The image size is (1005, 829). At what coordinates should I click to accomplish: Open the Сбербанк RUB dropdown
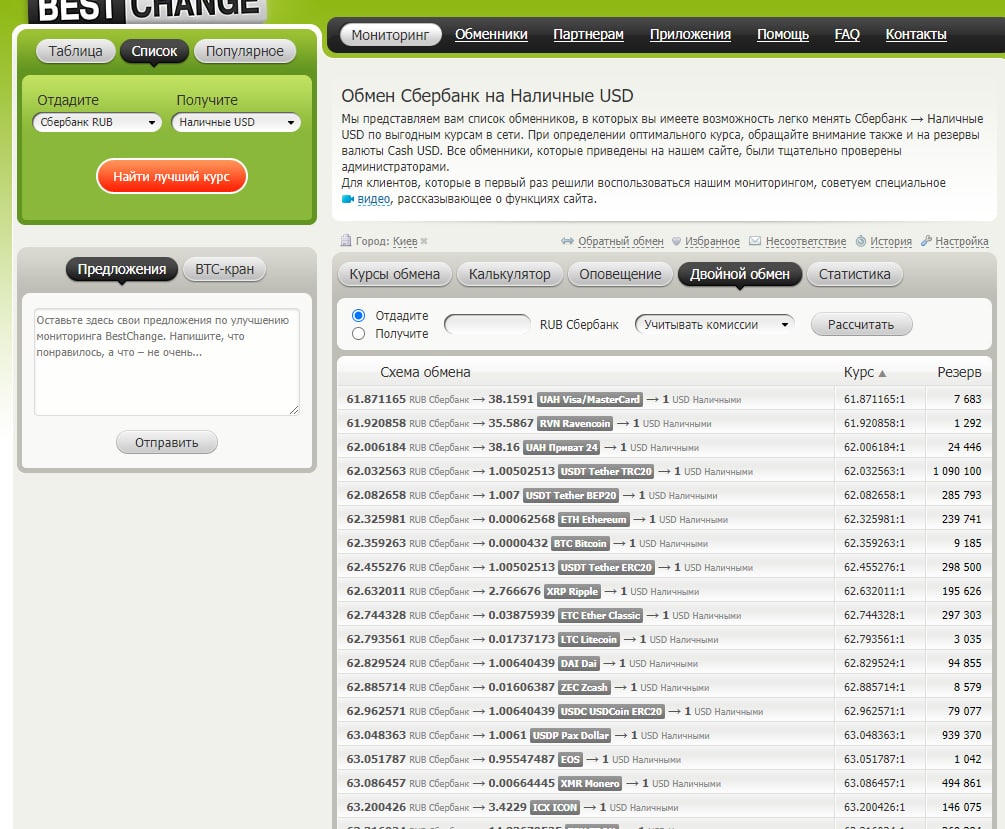click(97, 122)
